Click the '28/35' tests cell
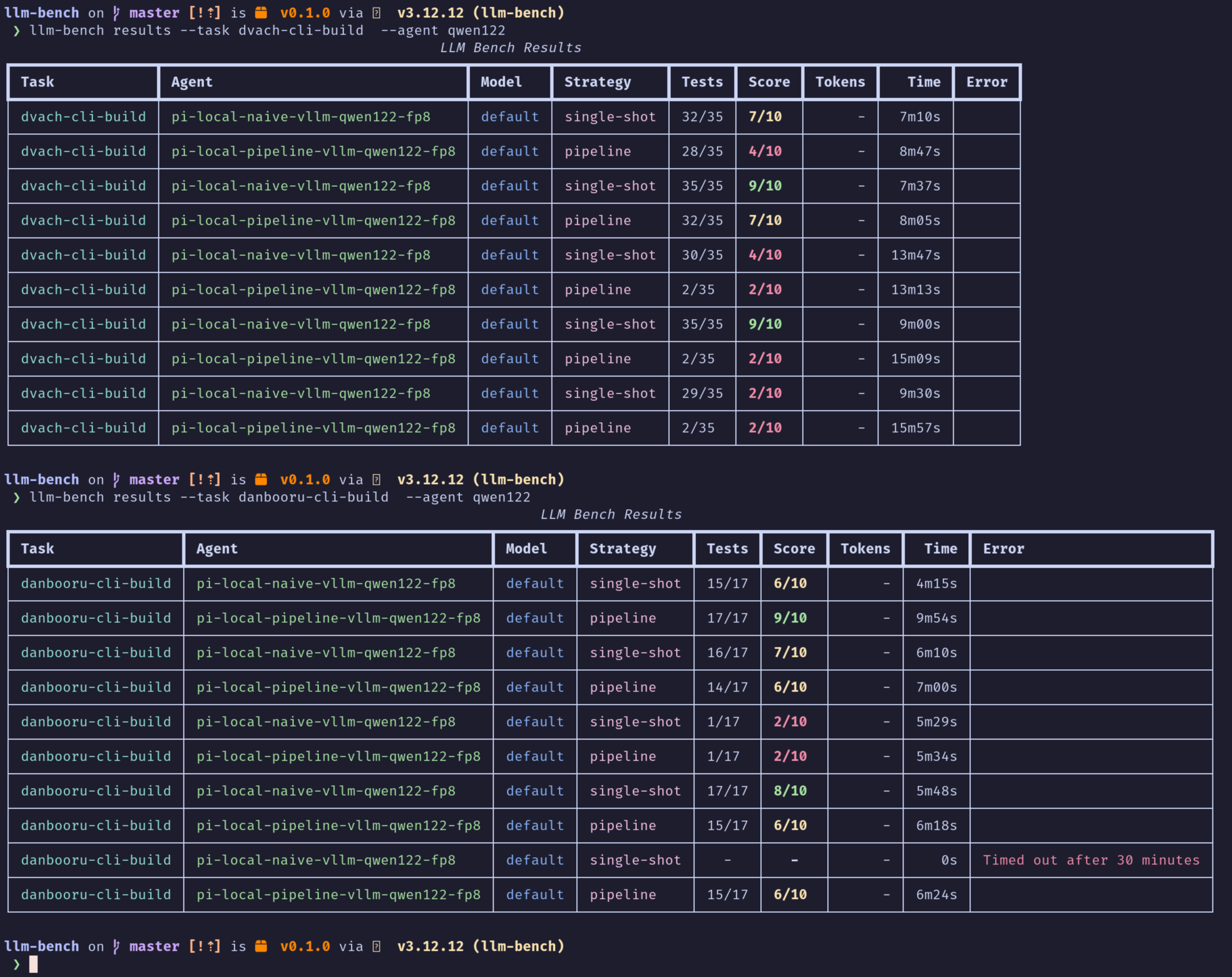The image size is (1232, 977). coord(702,152)
